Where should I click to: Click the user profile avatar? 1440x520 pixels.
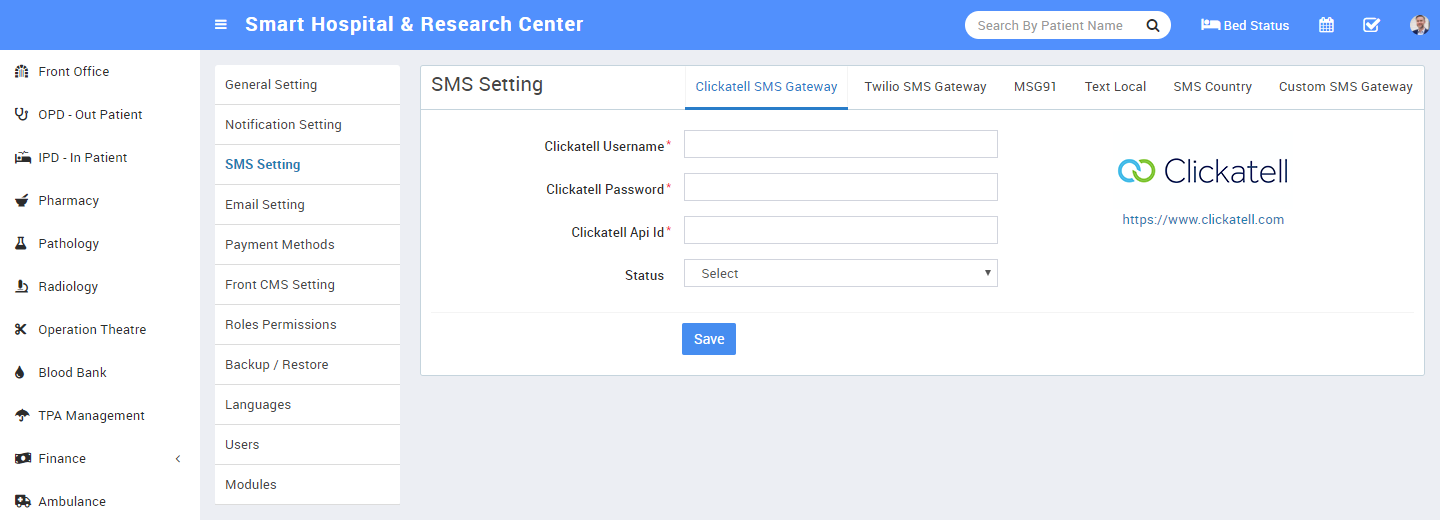1419,25
